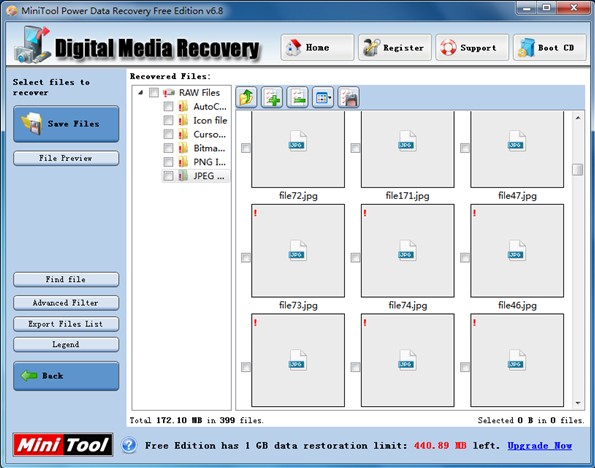Check the Bitma... folder checkbox
The image size is (595, 468).
(x=168, y=148)
